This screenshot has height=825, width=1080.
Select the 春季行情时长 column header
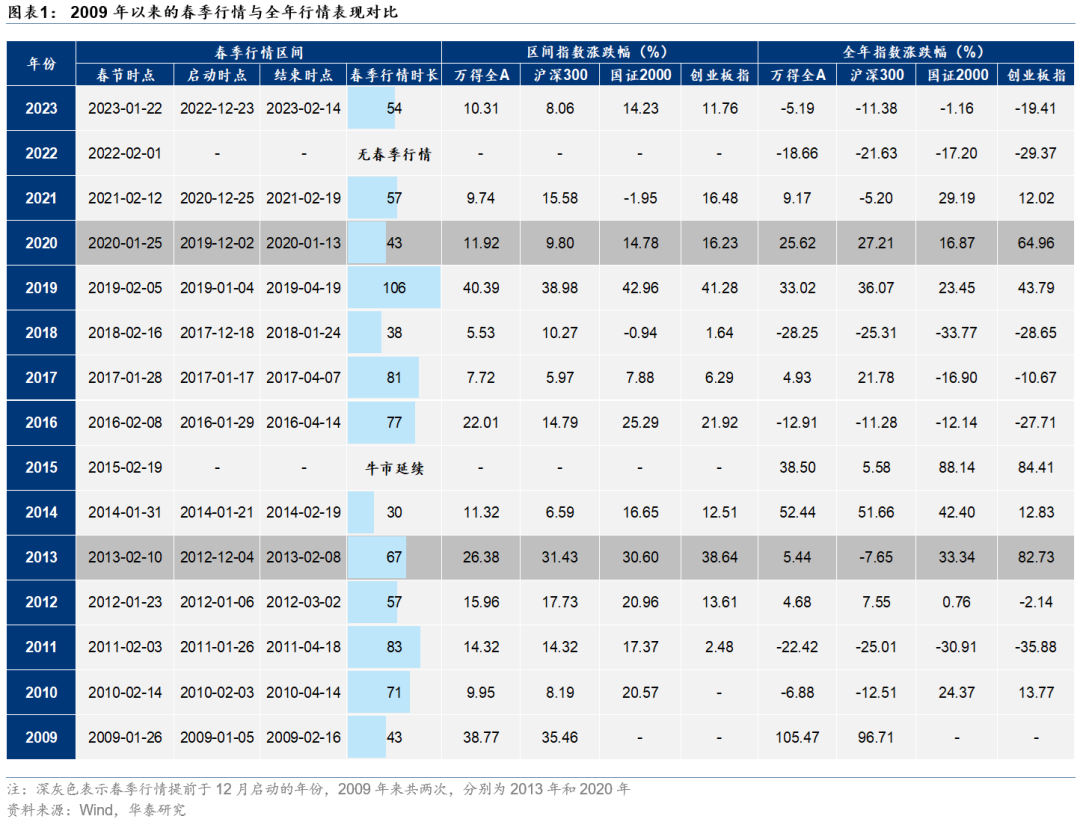394,75
